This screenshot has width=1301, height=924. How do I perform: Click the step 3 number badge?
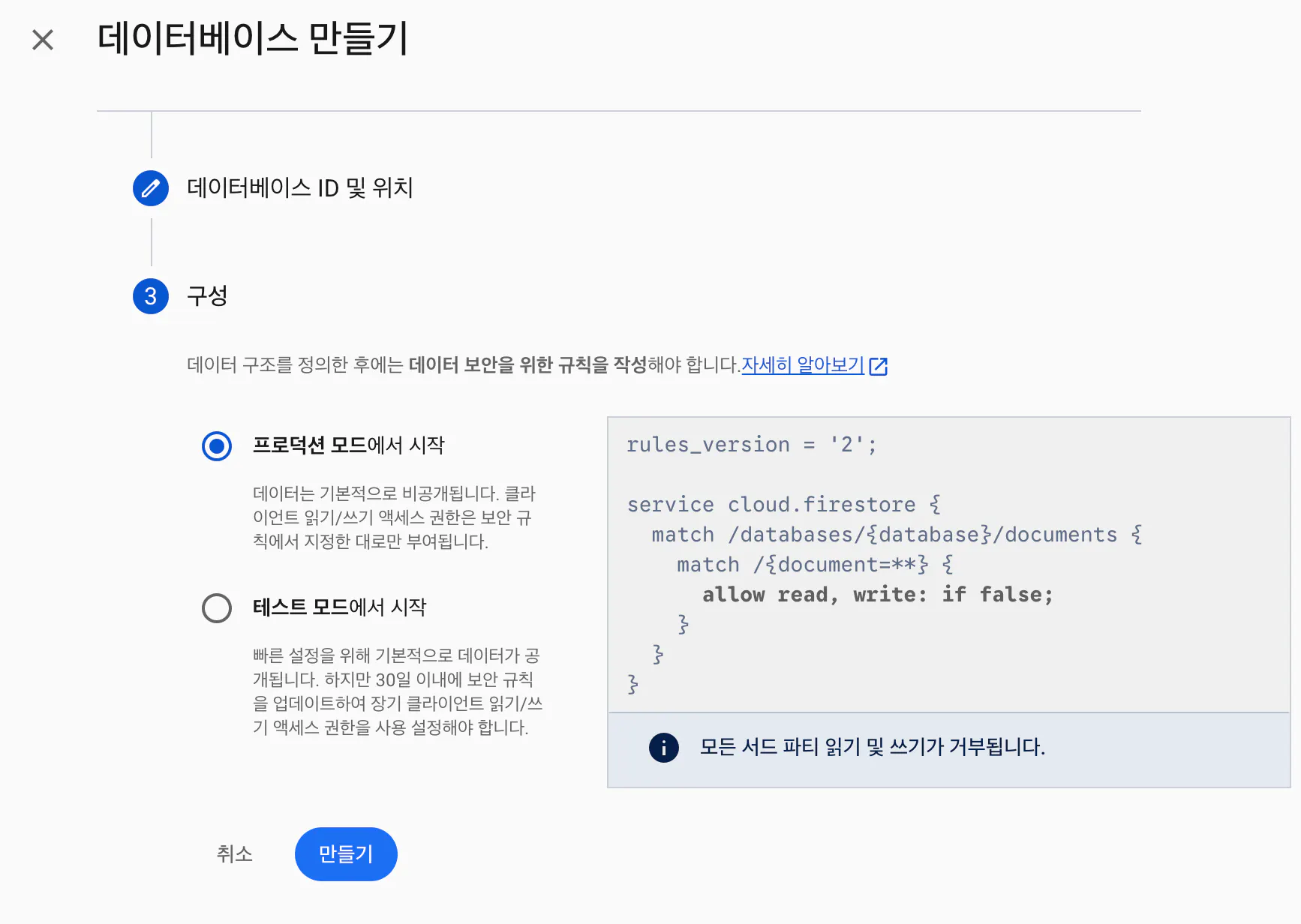151,296
